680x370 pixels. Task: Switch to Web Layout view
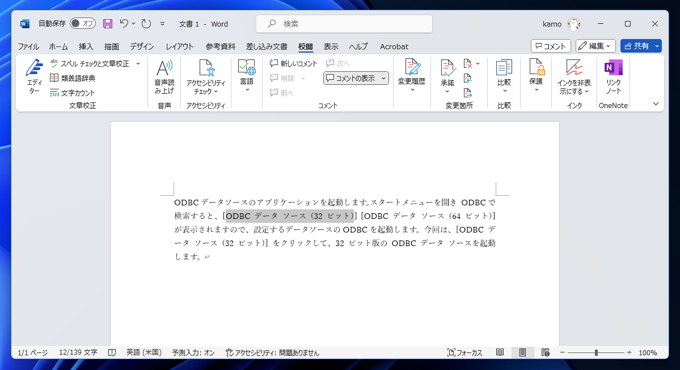545,353
